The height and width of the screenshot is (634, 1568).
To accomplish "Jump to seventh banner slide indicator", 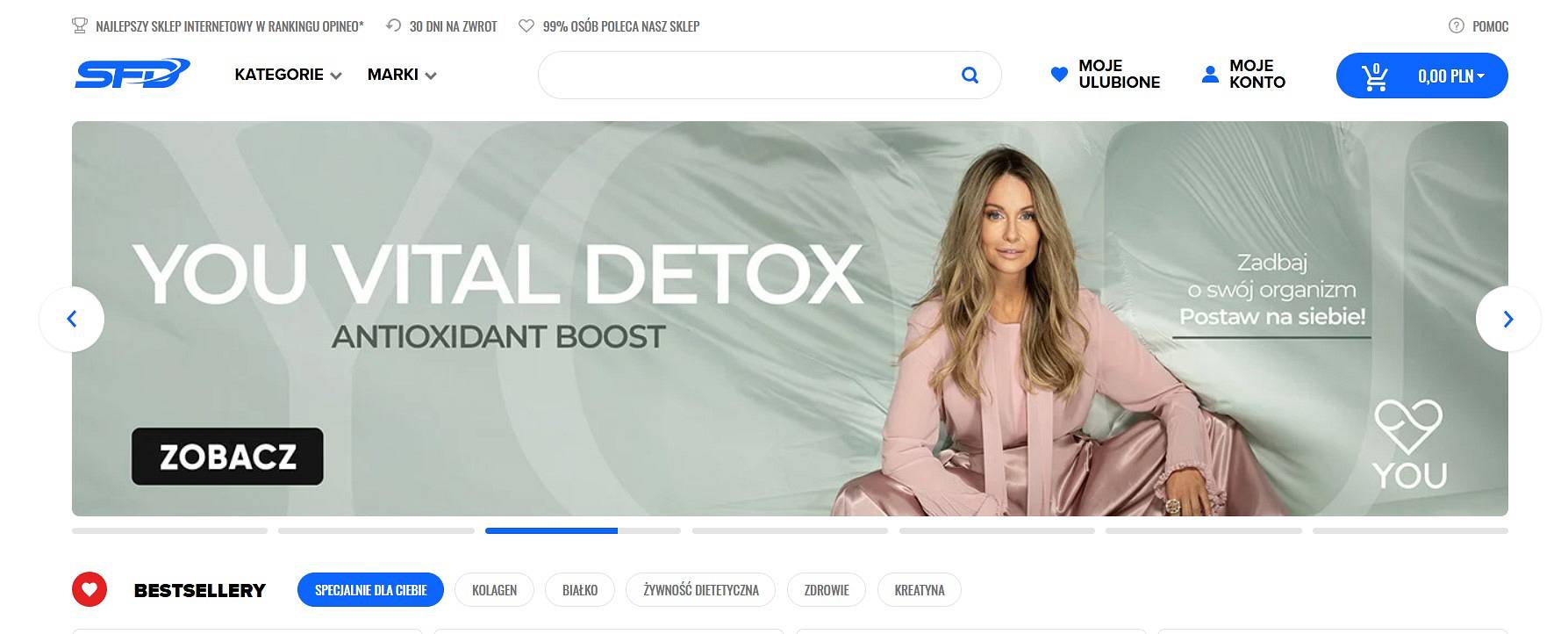I will click(1410, 530).
